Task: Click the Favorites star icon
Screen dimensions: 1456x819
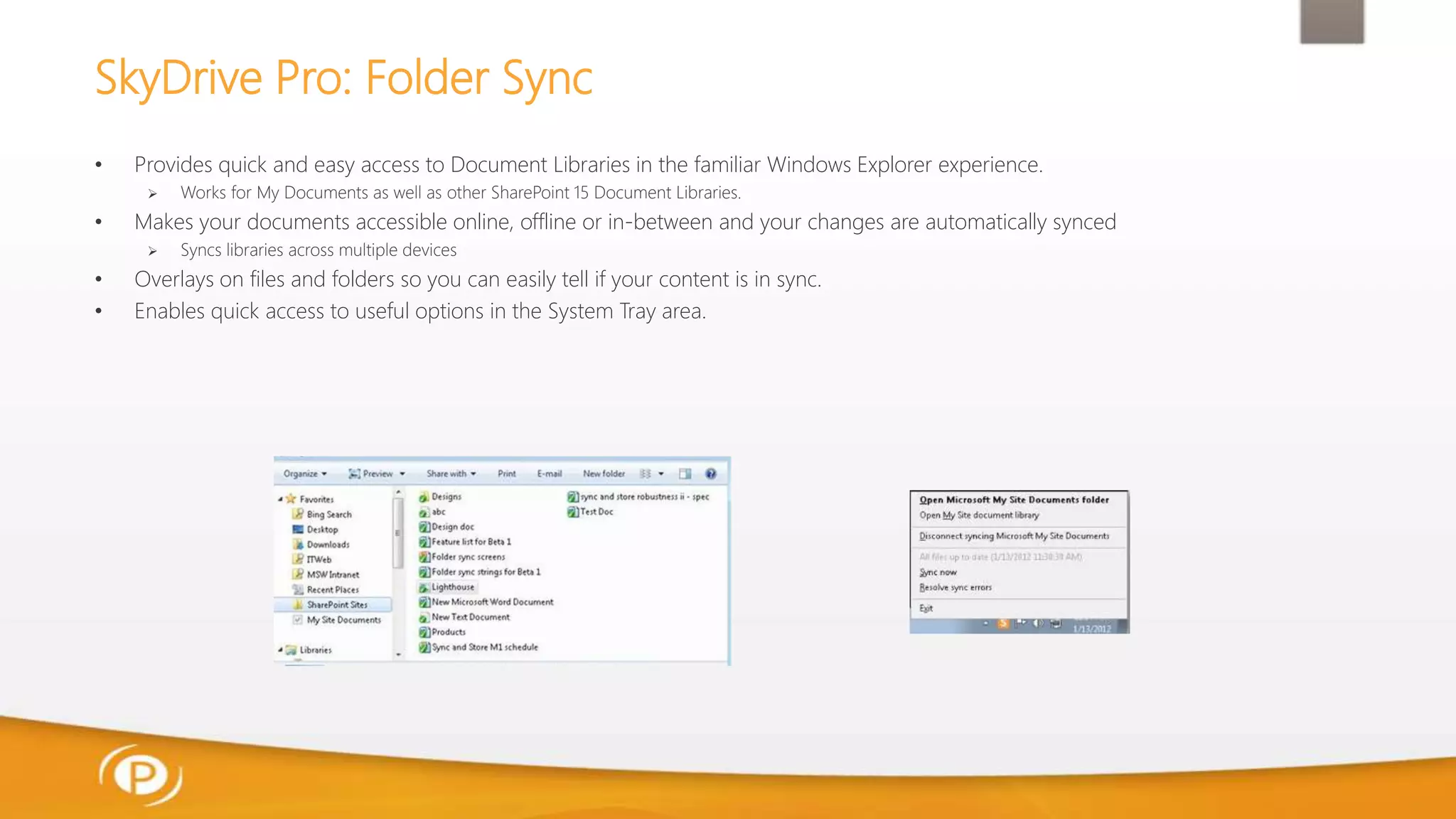Action: (x=290, y=499)
